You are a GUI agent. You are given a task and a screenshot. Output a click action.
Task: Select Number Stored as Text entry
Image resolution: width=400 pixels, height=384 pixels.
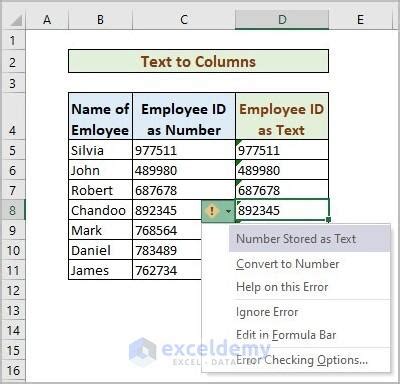click(x=309, y=239)
